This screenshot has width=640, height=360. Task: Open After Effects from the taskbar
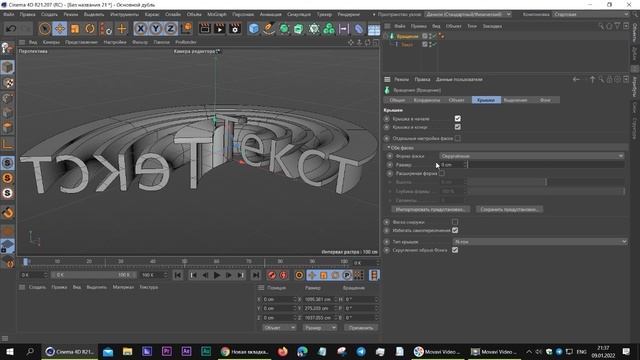pyautogui.click(x=186, y=351)
